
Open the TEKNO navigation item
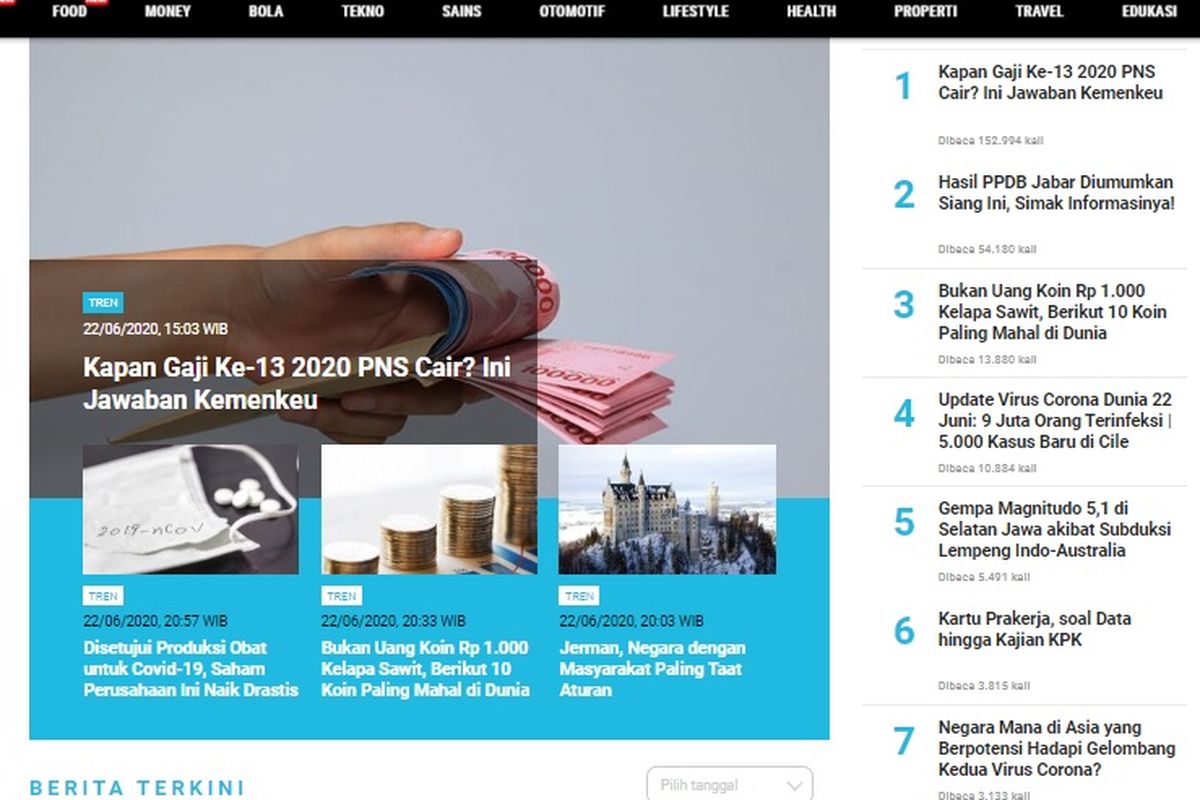(362, 12)
